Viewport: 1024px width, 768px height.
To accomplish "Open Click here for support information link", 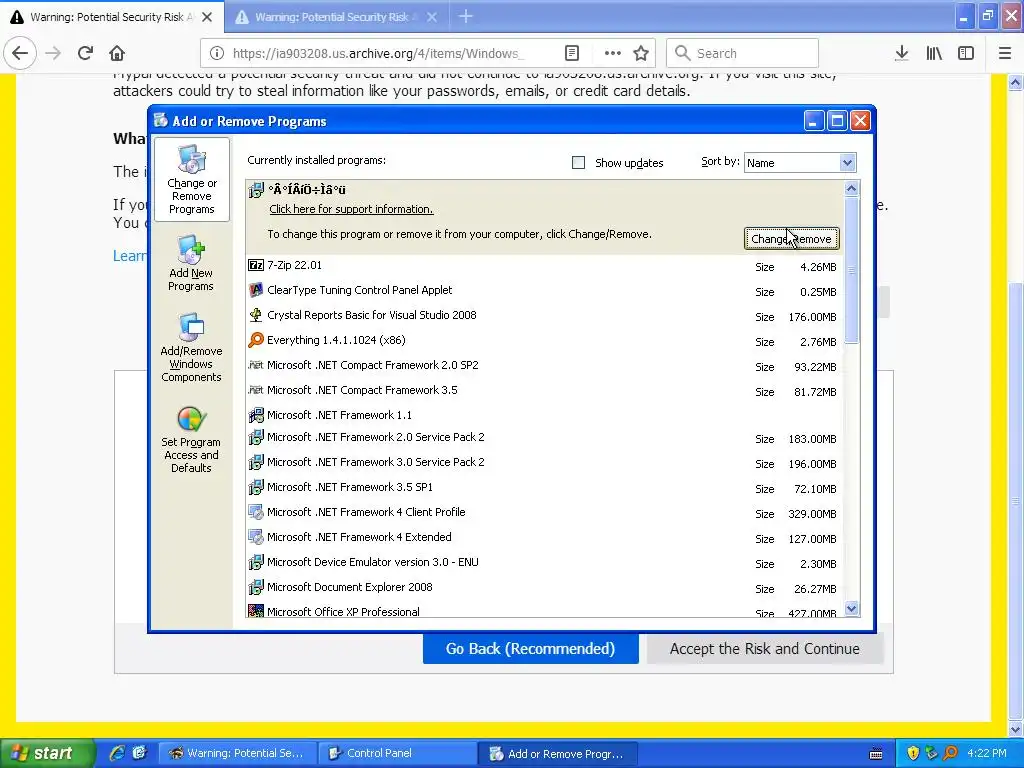I will (351, 209).
